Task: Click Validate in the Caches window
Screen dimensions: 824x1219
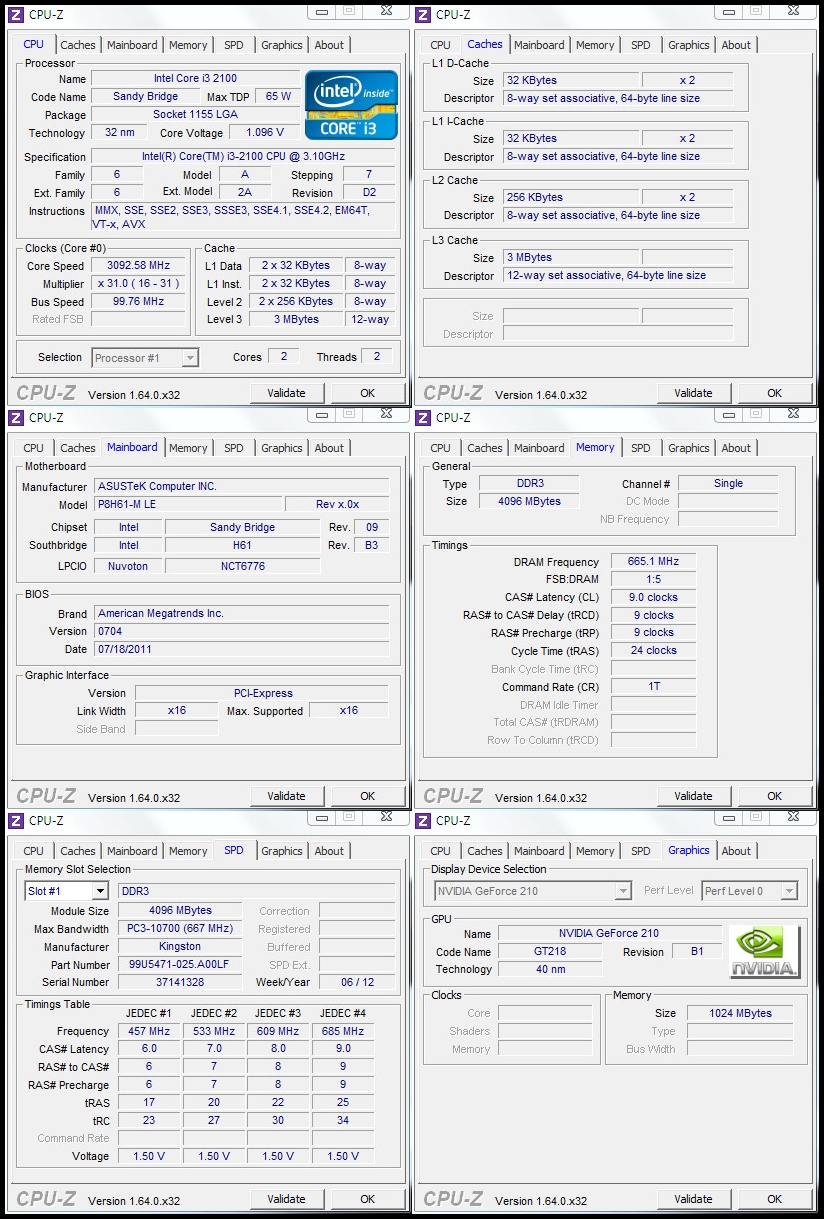Action: (x=693, y=393)
